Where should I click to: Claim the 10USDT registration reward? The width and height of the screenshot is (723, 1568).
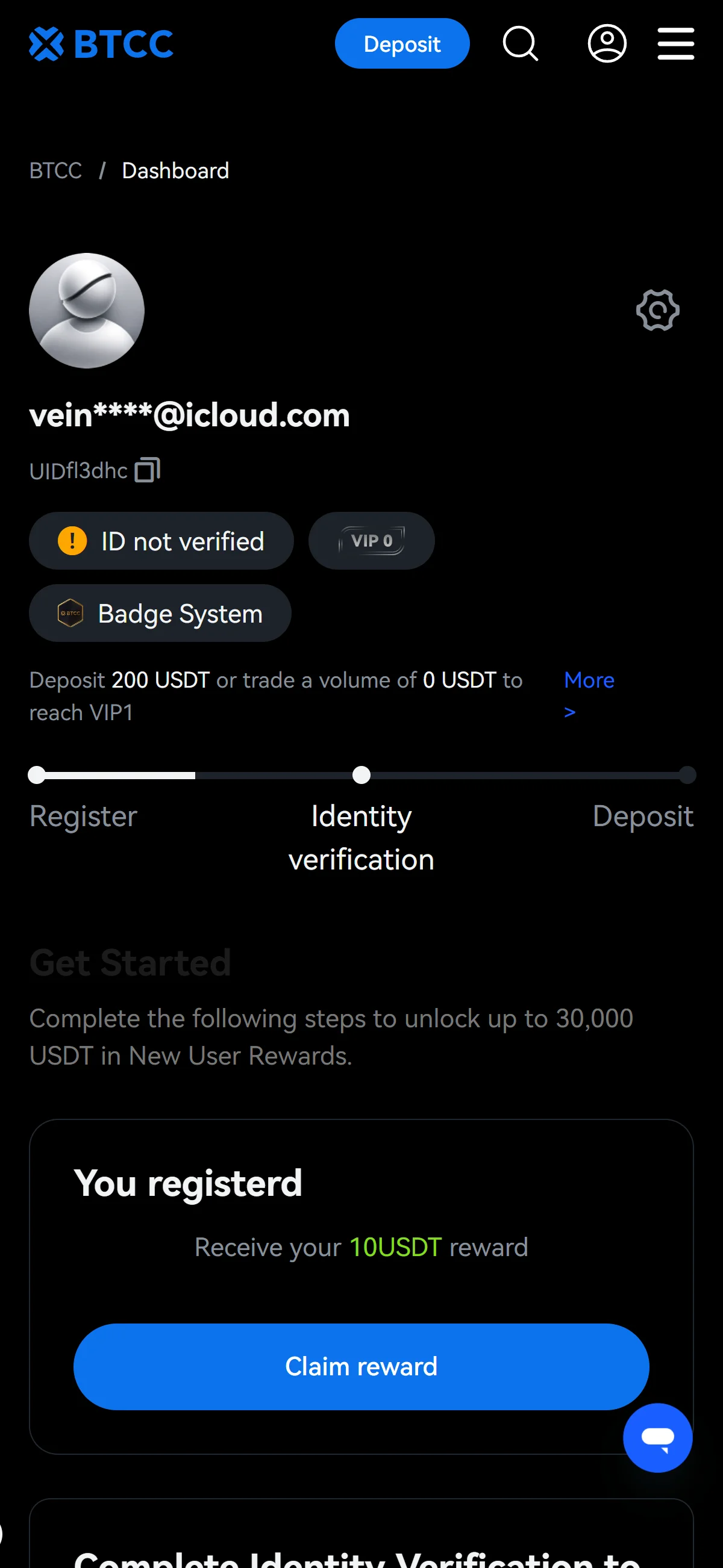(361, 1366)
